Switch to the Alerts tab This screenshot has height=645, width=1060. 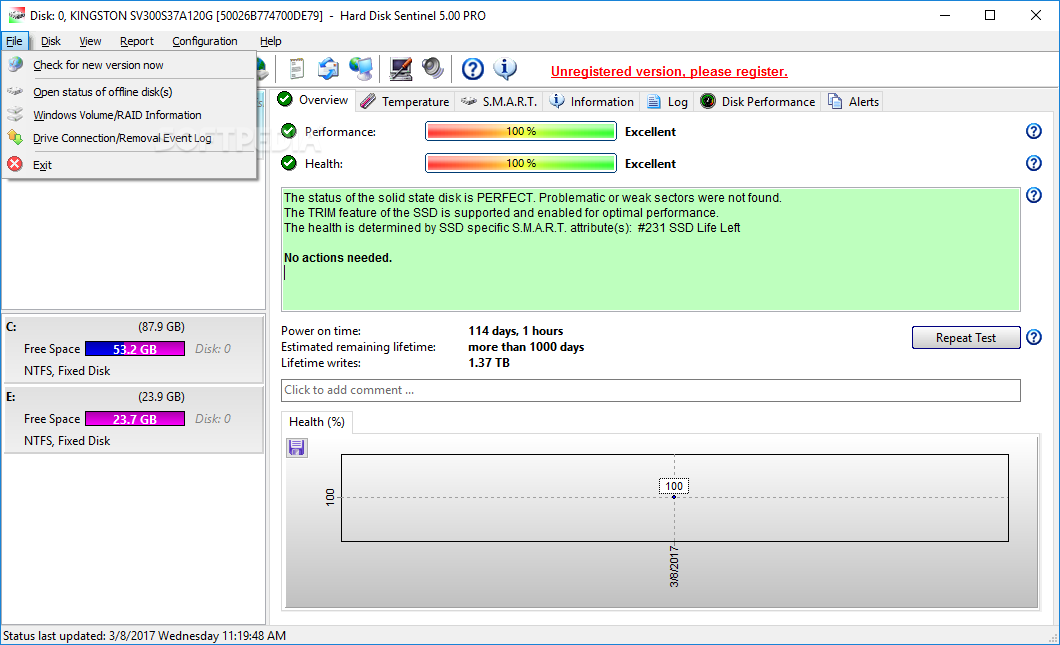(854, 101)
